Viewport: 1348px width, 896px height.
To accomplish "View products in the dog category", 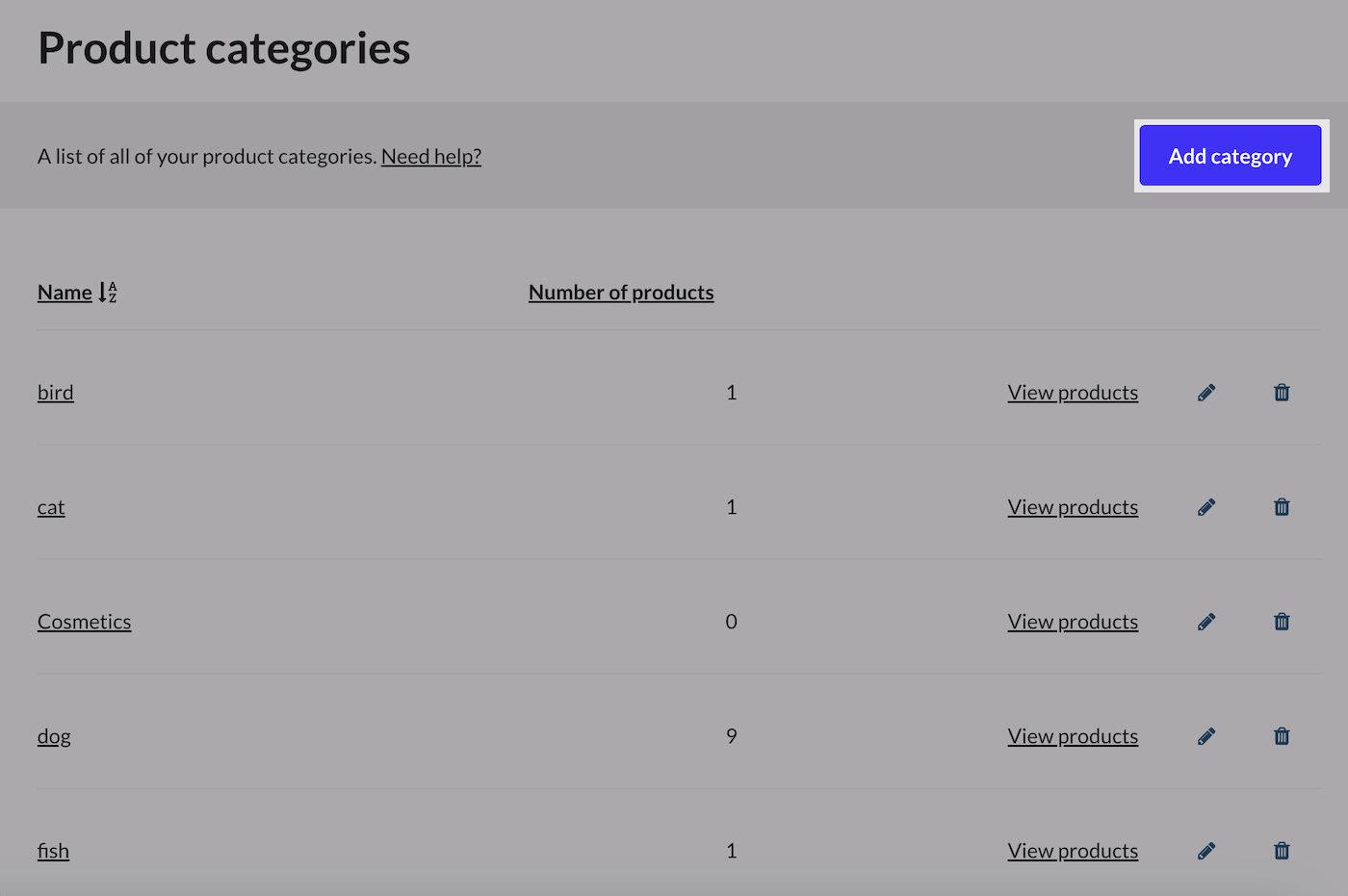I will 1073,735.
